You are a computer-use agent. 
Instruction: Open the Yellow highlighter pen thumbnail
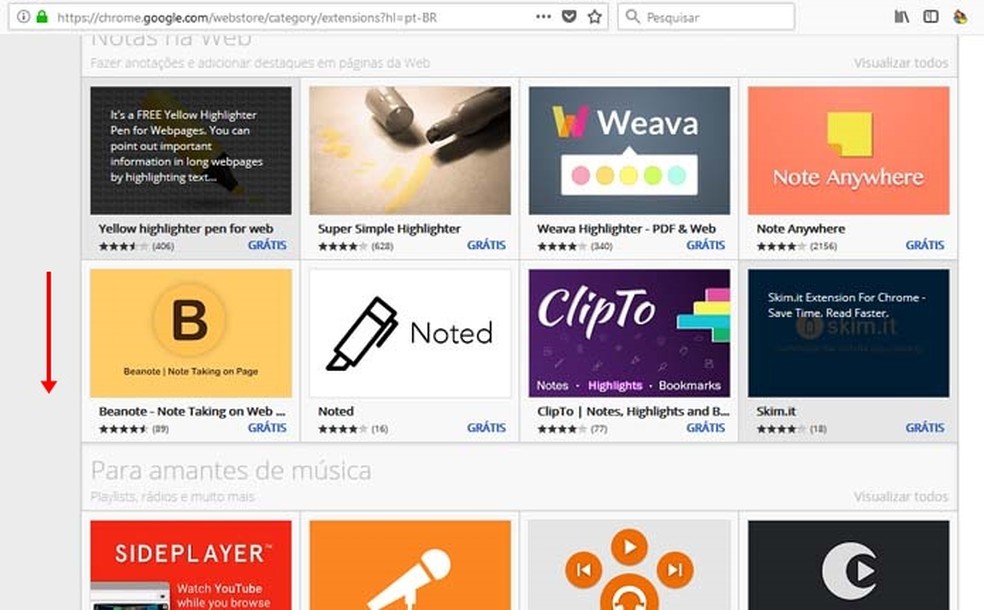(x=191, y=151)
